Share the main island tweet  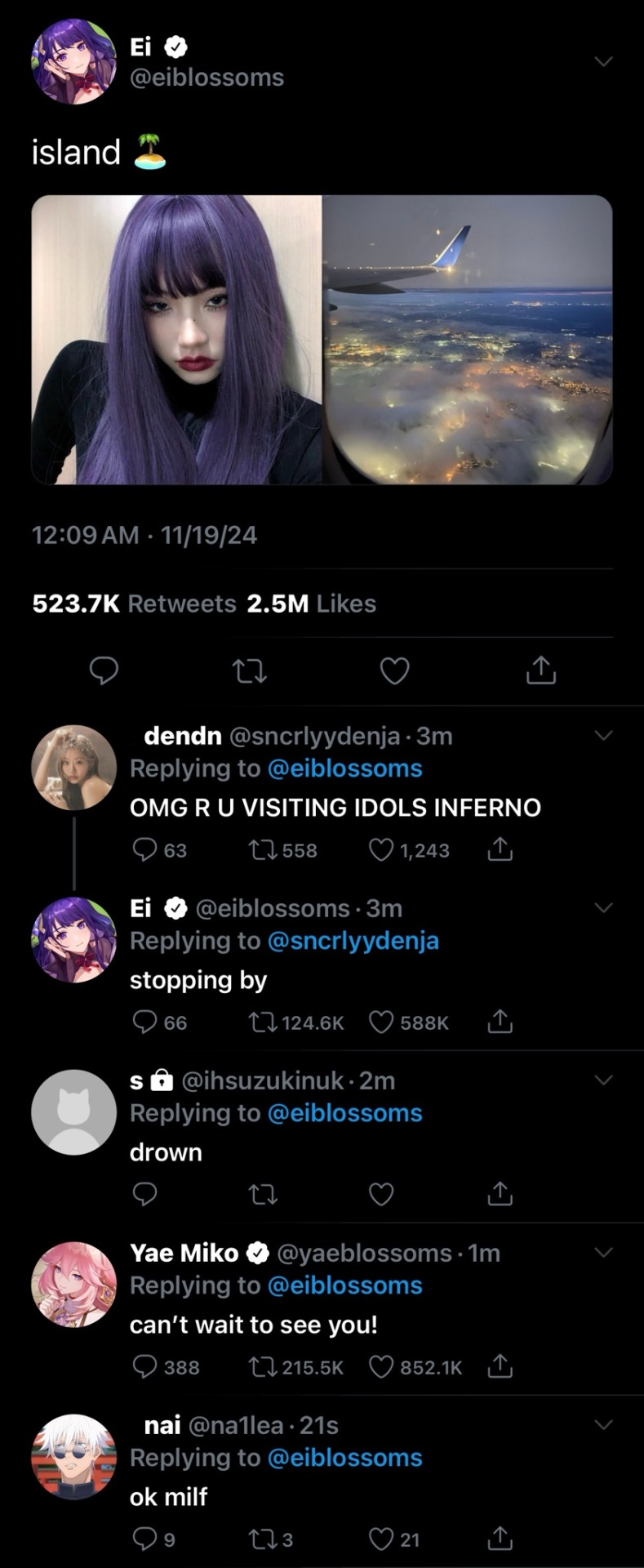[540, 670]
